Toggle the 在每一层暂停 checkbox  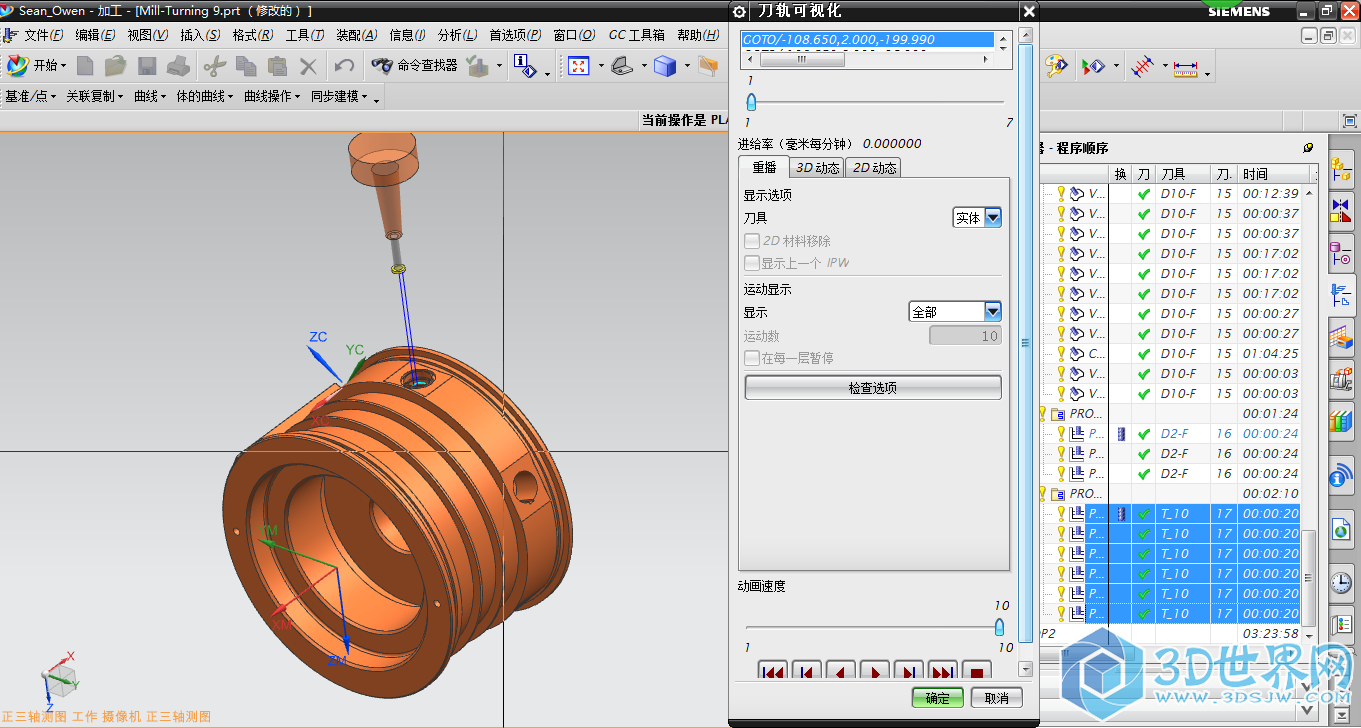click(x=752, y=358)
